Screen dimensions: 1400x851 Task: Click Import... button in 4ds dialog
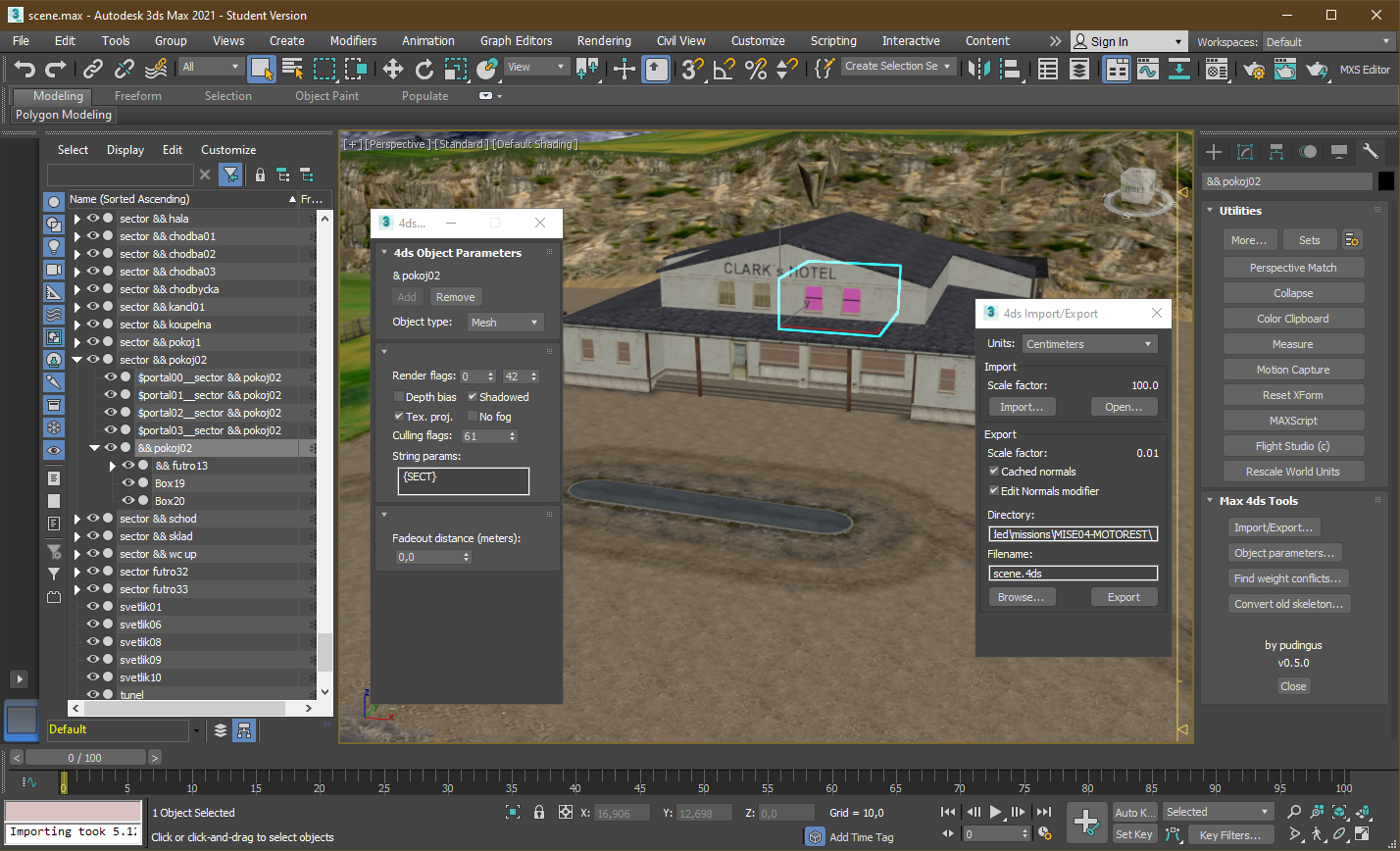(1022, 407)
